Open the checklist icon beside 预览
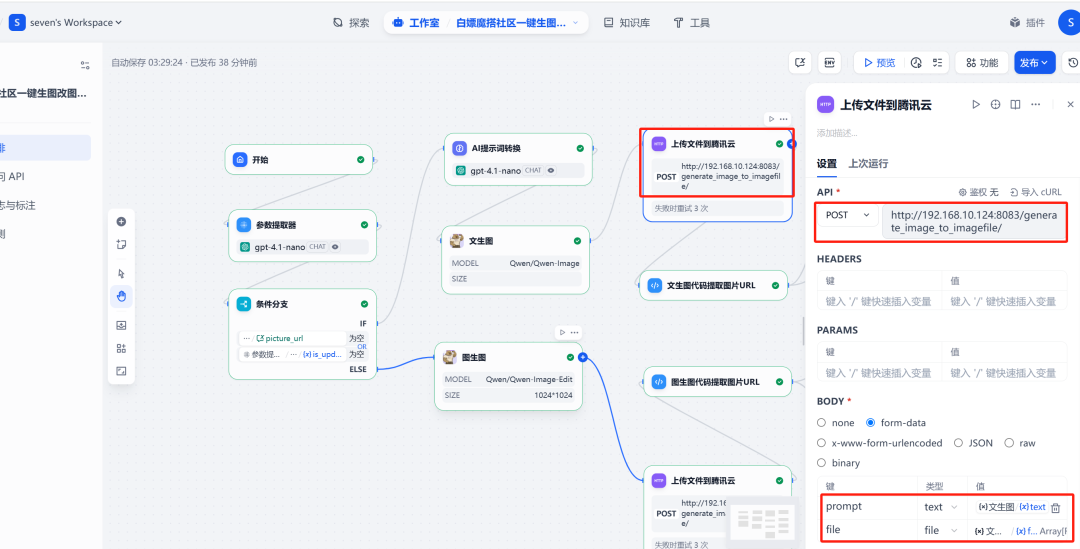This screenshot has width=1080, height=549. [937, 63]
